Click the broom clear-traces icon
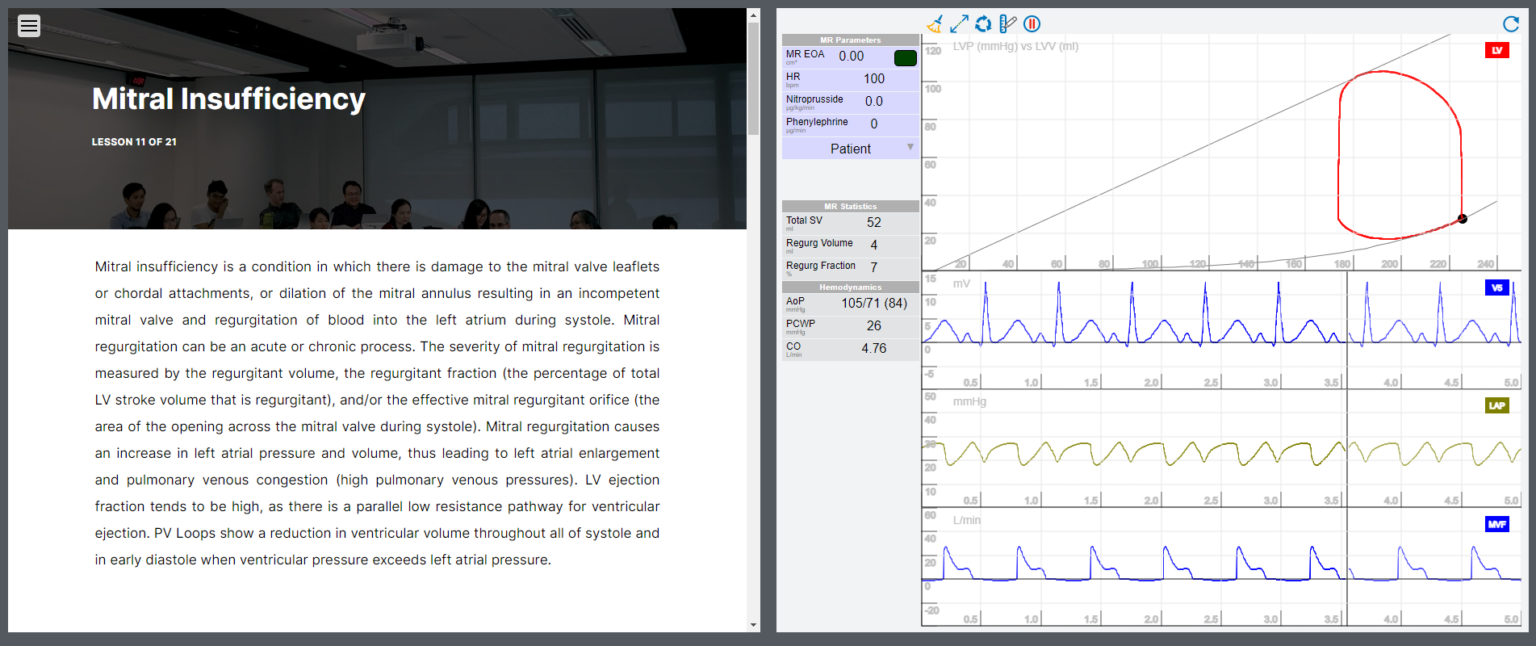The width and height of the screenshot is (1536, 646). (x=935, y=24)
